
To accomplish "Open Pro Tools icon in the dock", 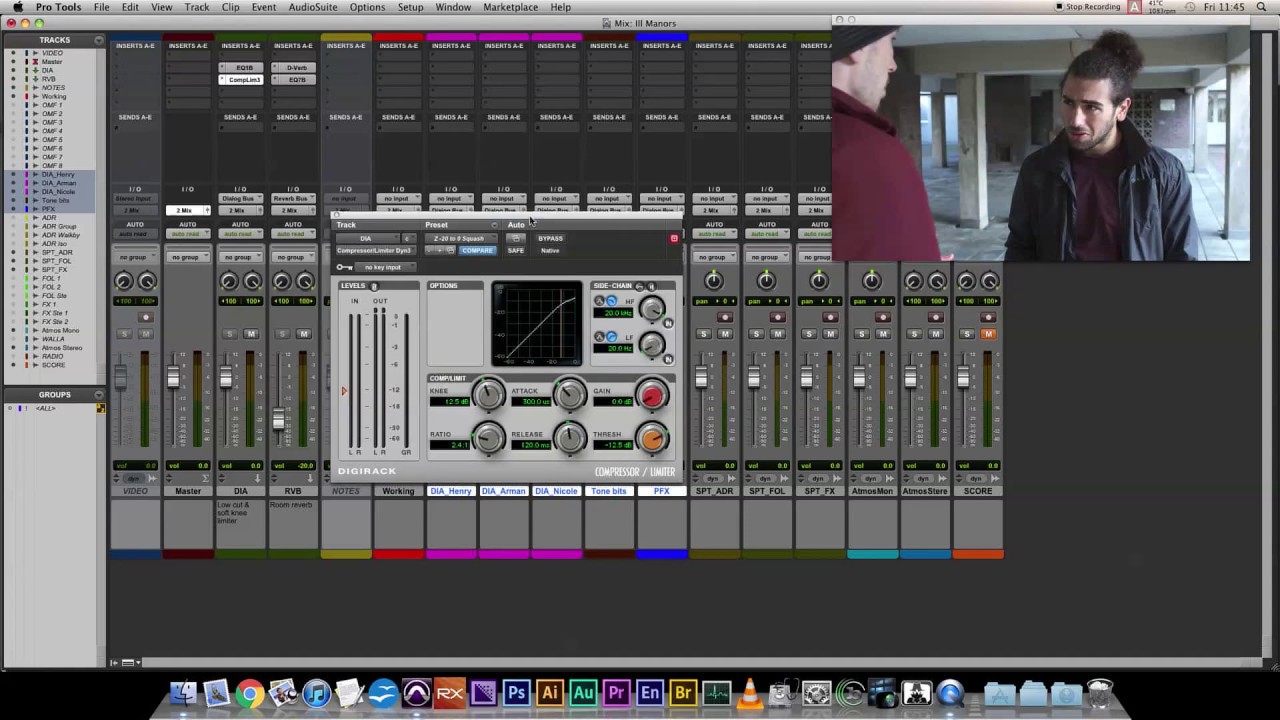I will coord(416,693).
